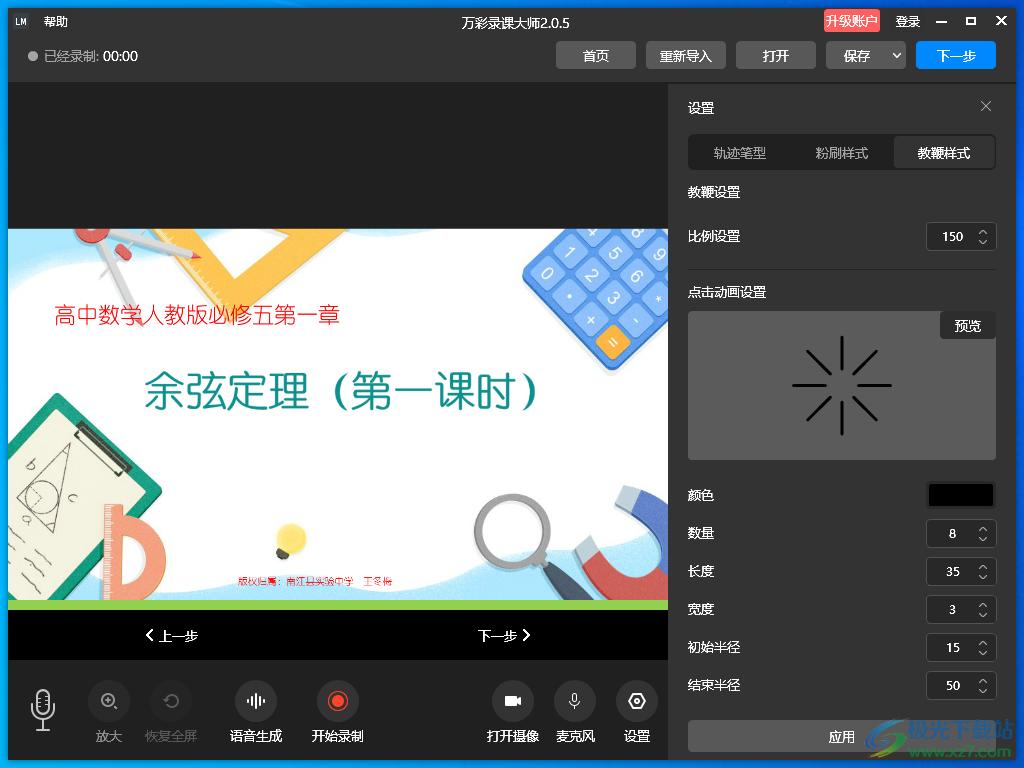The image size is (1024, 768).
Task: Adjust the quantity stepper showing 8
Action: pyautogui.click(x=982, y=534)
